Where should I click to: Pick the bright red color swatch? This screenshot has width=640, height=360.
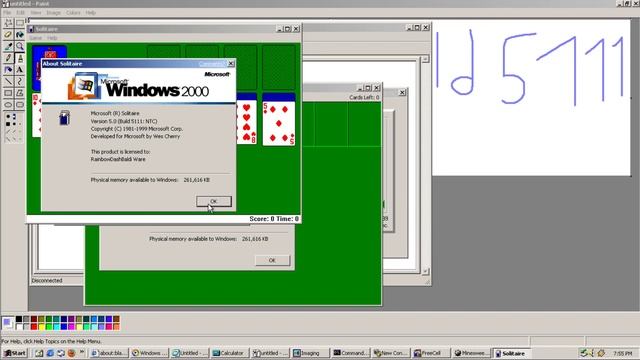34,327
